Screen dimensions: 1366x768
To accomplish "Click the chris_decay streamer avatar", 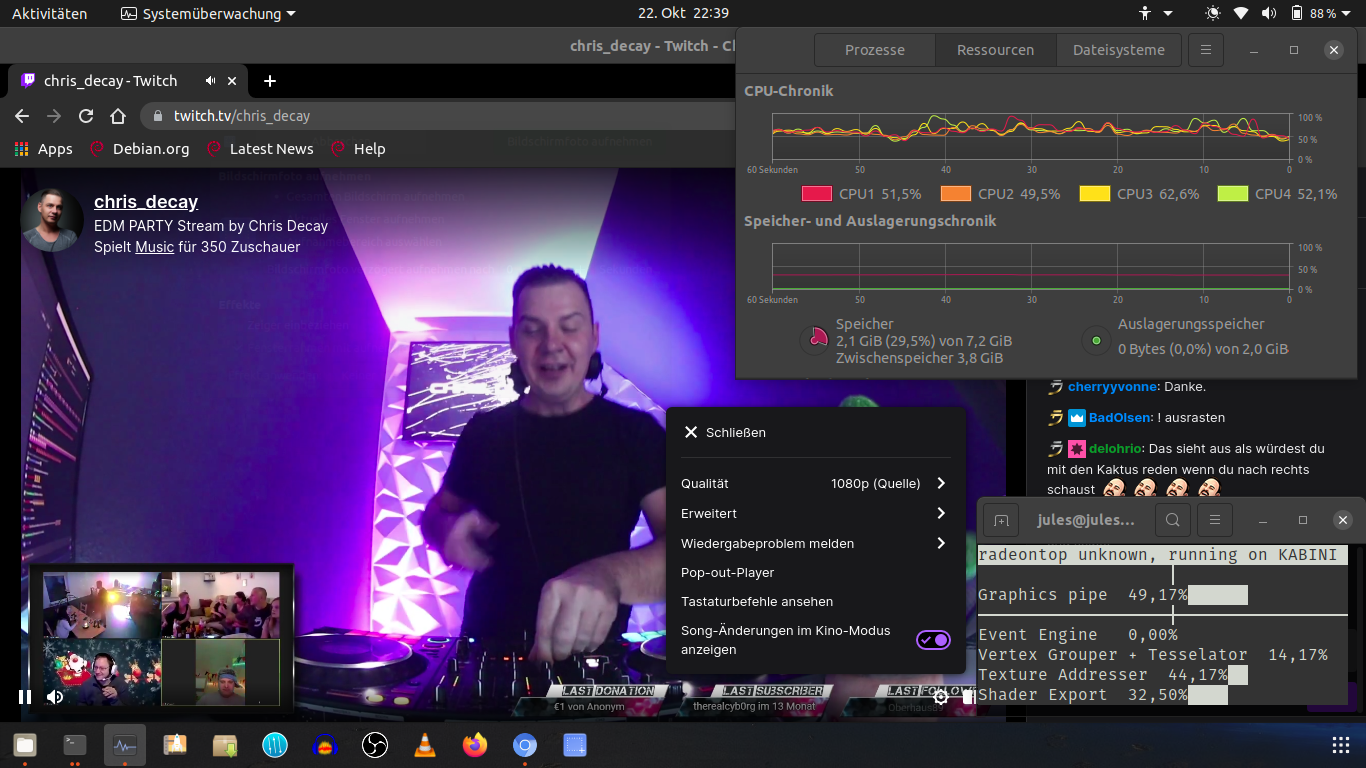I will (52, 220).
